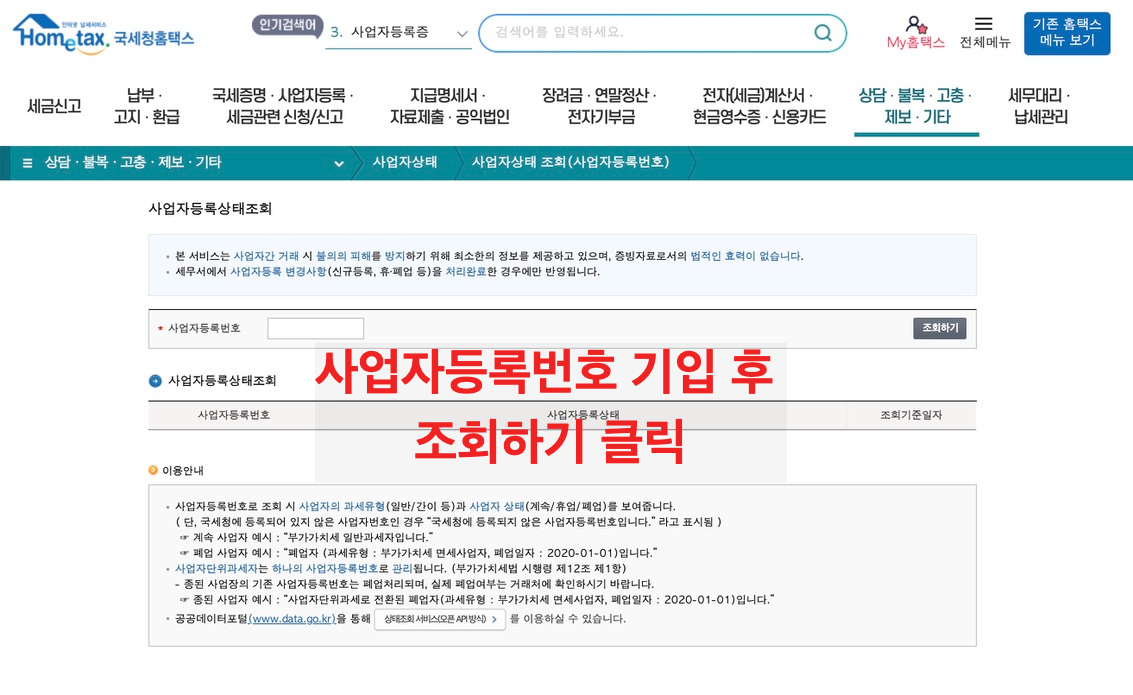Click the 인기검색어 badge
Viewport: 1133px width, 695px height.
tap(287, 25)
